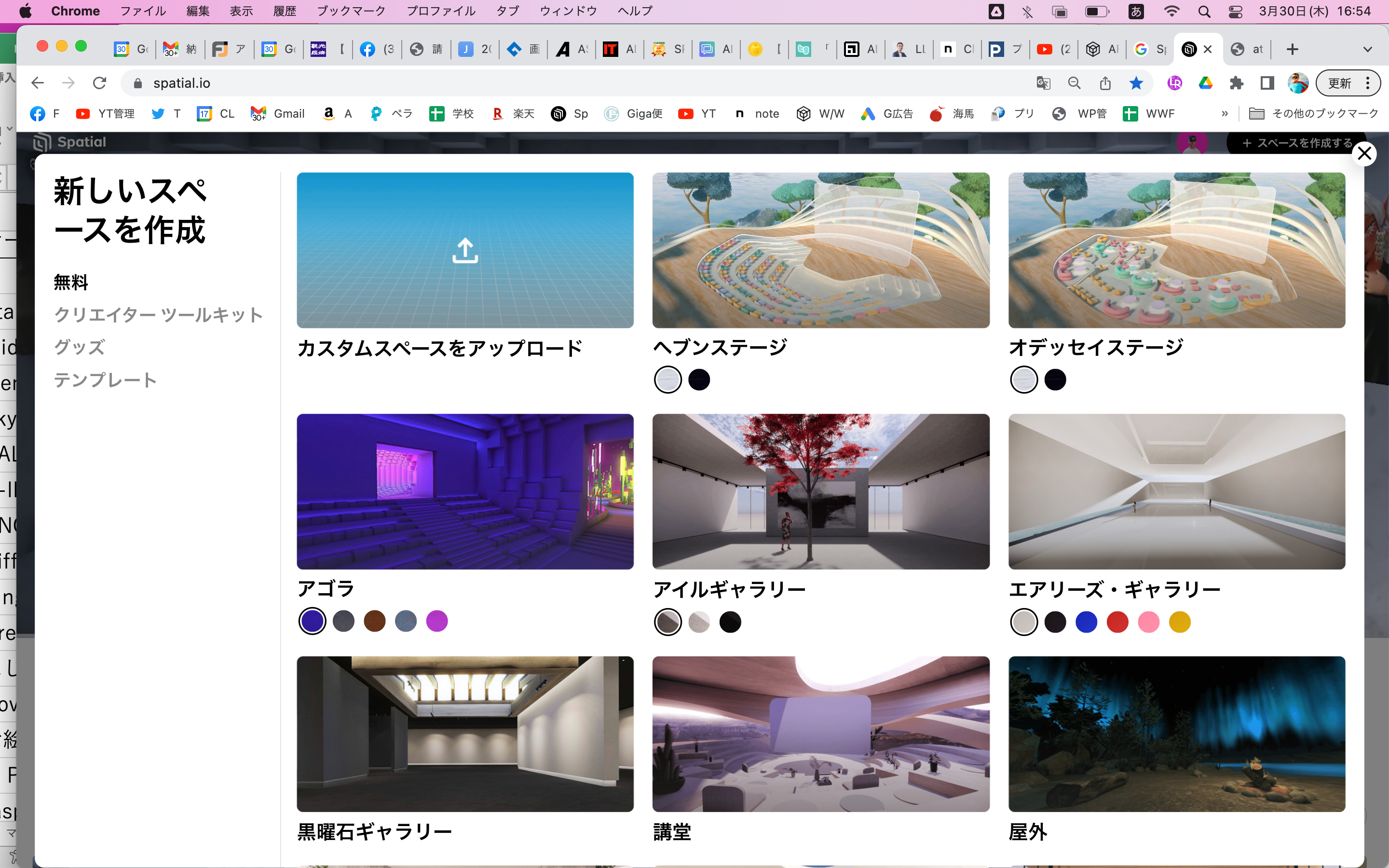Click the Google Translate icon in address bar
The width and height of the screenshot is (1389, 868).
tap(1043, 83)
